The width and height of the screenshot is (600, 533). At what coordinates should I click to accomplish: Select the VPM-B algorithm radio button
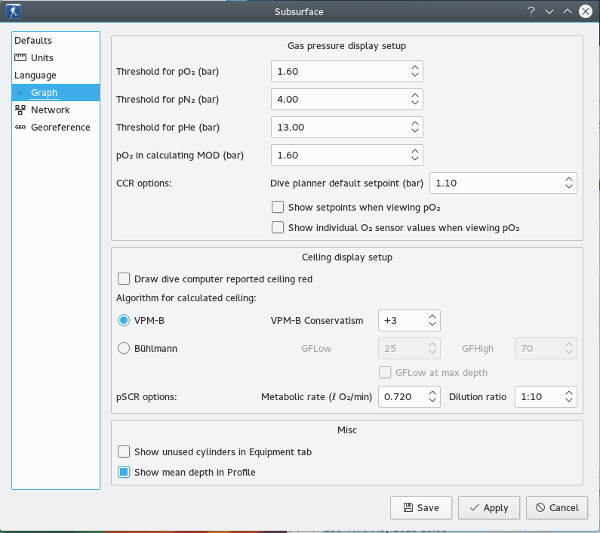[124, 320]
